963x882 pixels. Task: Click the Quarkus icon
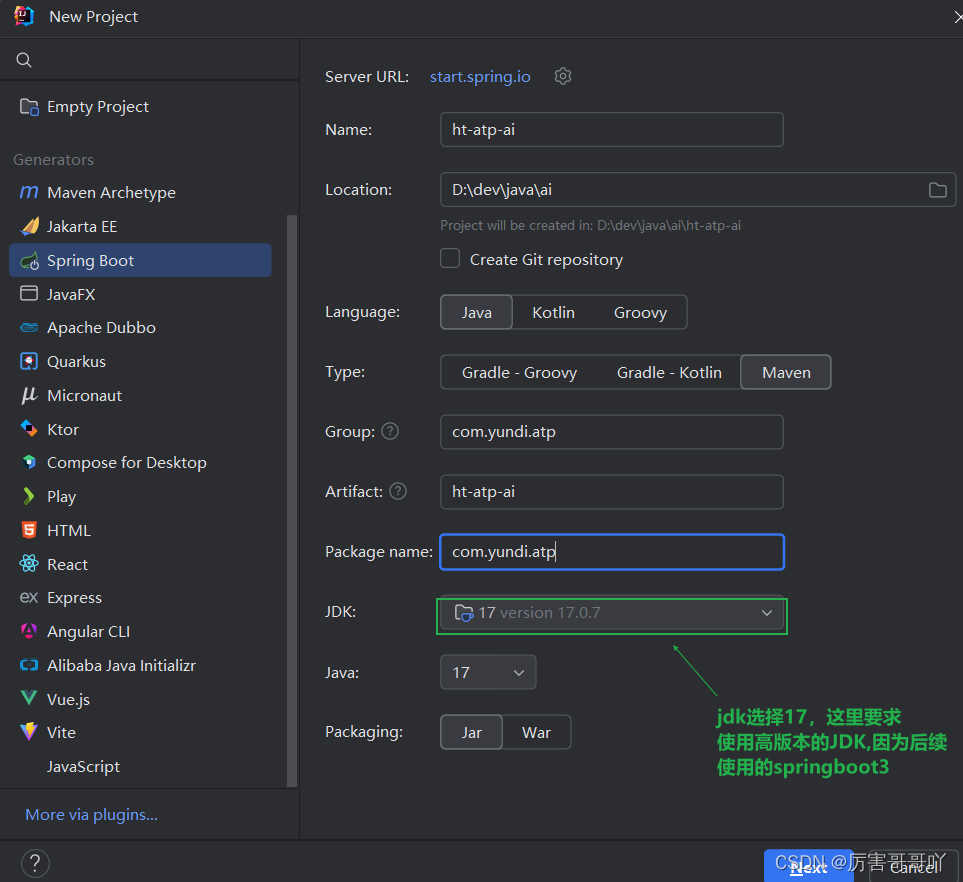point(29,361)
